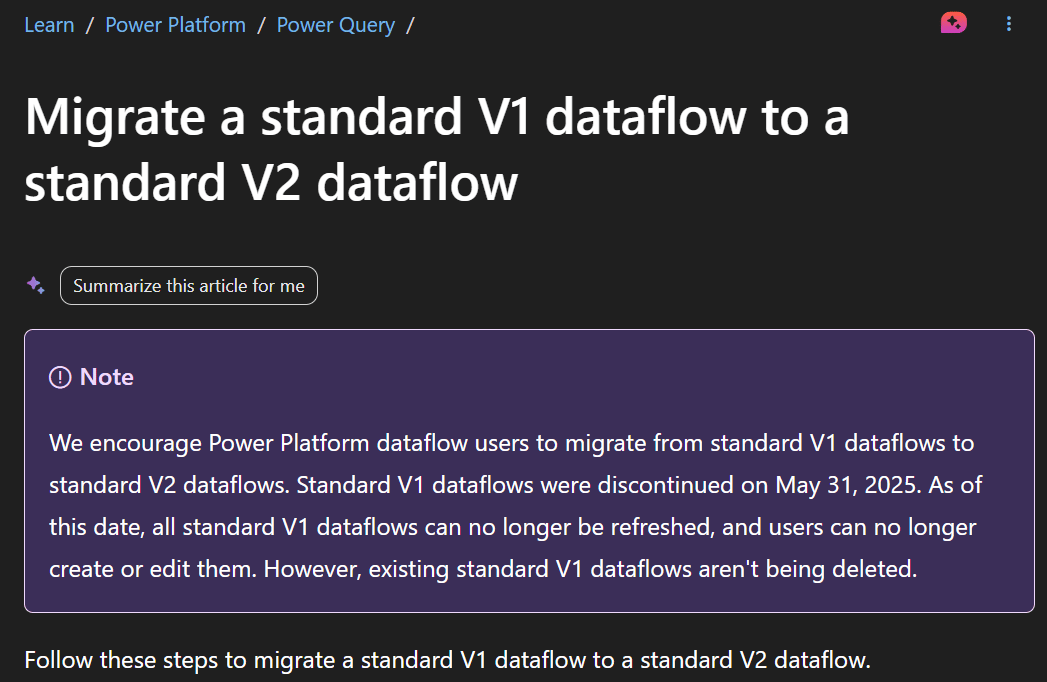Click the We encourage Power Platform sentence
This screenshot has height=682, width=1047.
click(x=511, y=443)
